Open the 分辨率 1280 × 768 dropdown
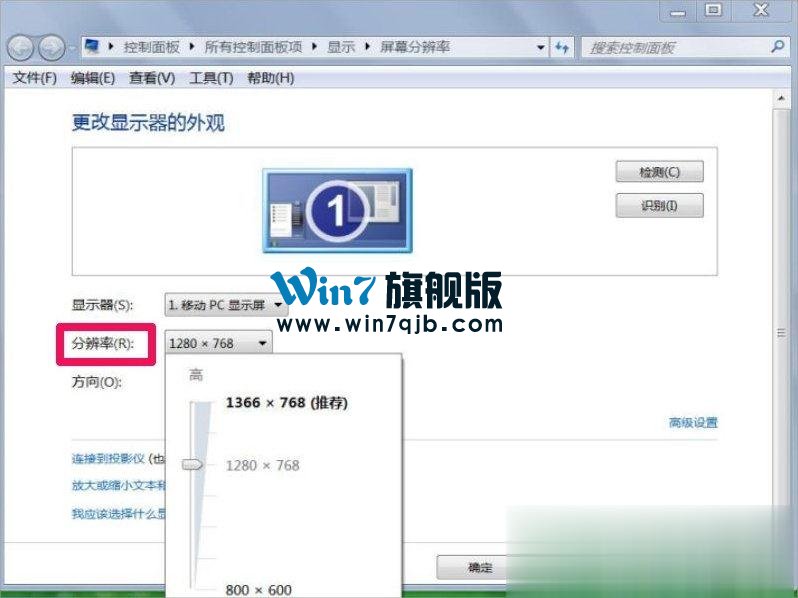798x598 pixels. 219,344
